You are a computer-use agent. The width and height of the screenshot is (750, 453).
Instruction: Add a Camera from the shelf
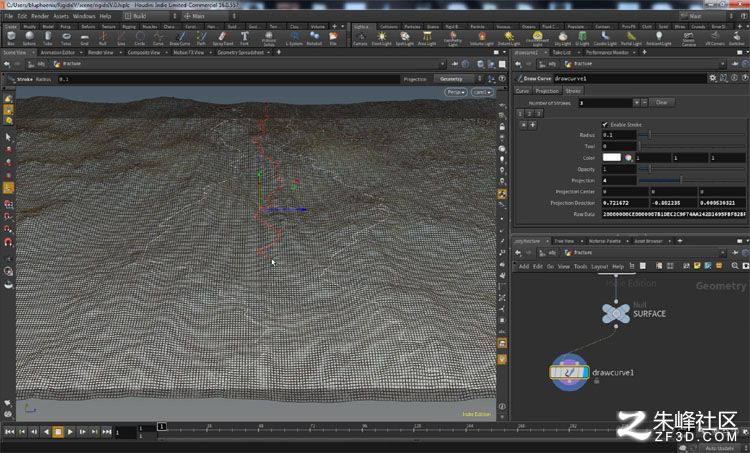(x=360, y=38)
